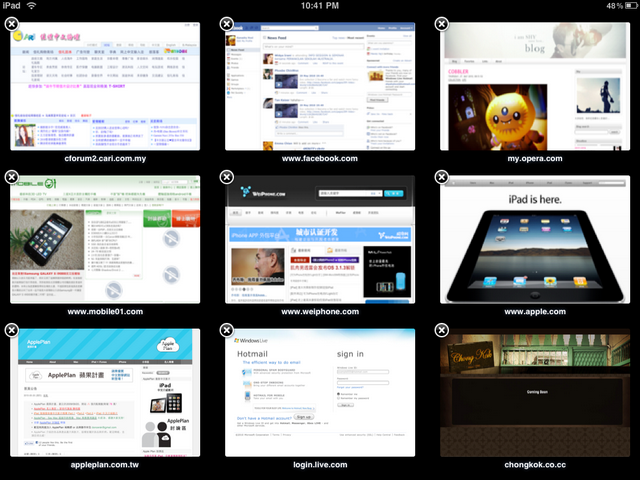Close the www.weiphone.com tab
Image resolution: width=640 pixels, height=480 pixels.
(227, 177)
